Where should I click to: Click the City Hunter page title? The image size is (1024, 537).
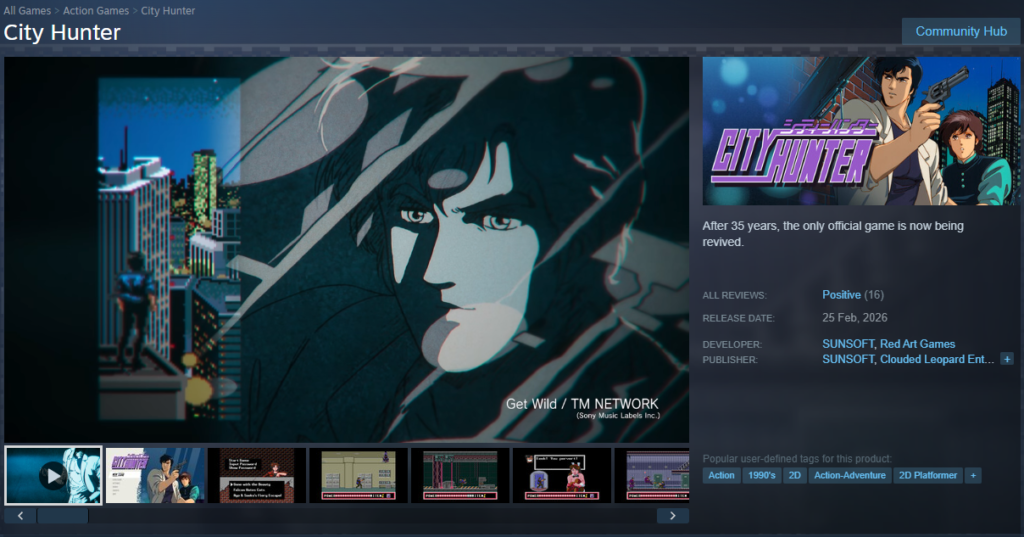[62, 33]
